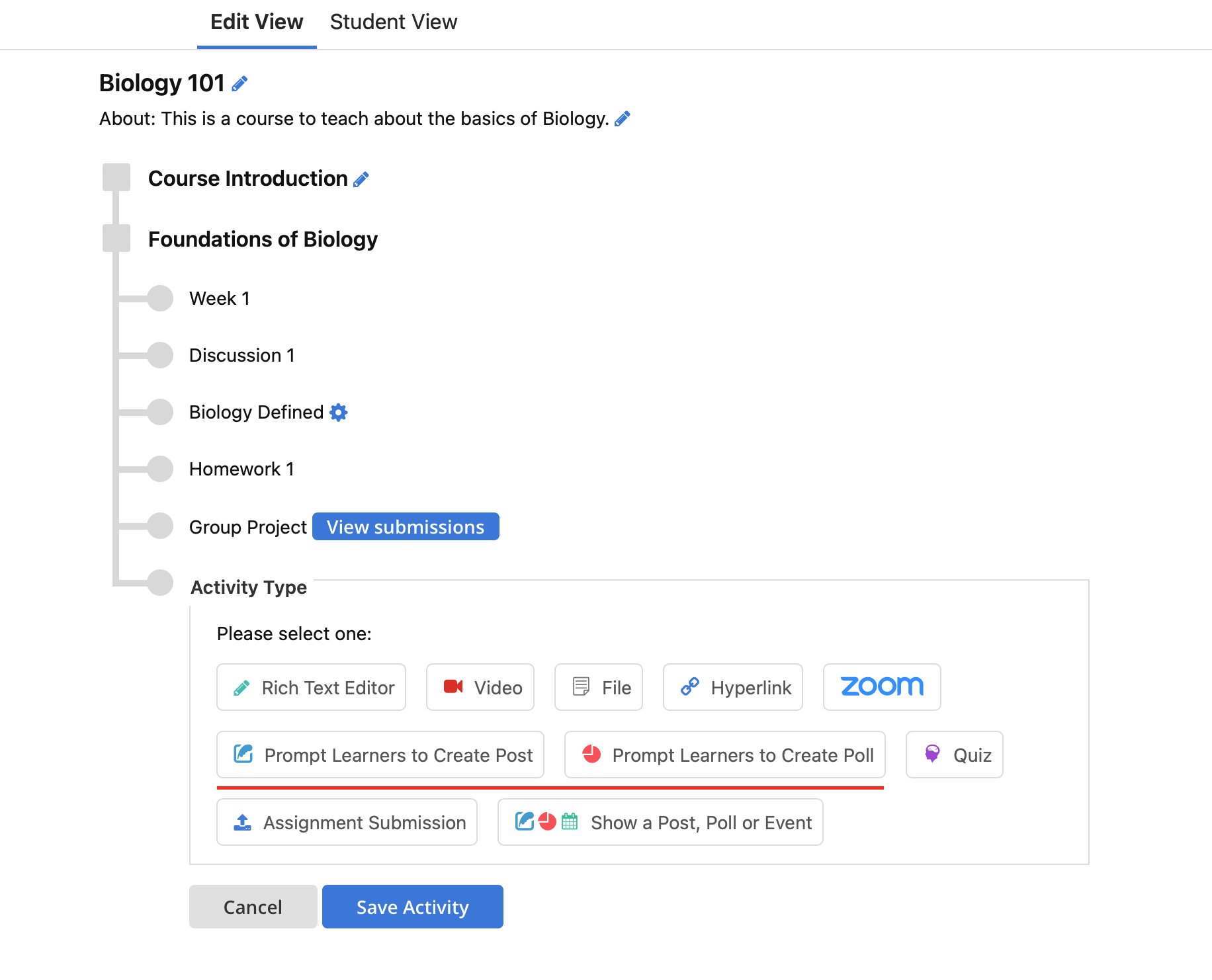
Task: Click the Activity Type heading
Action: [249, 587]
